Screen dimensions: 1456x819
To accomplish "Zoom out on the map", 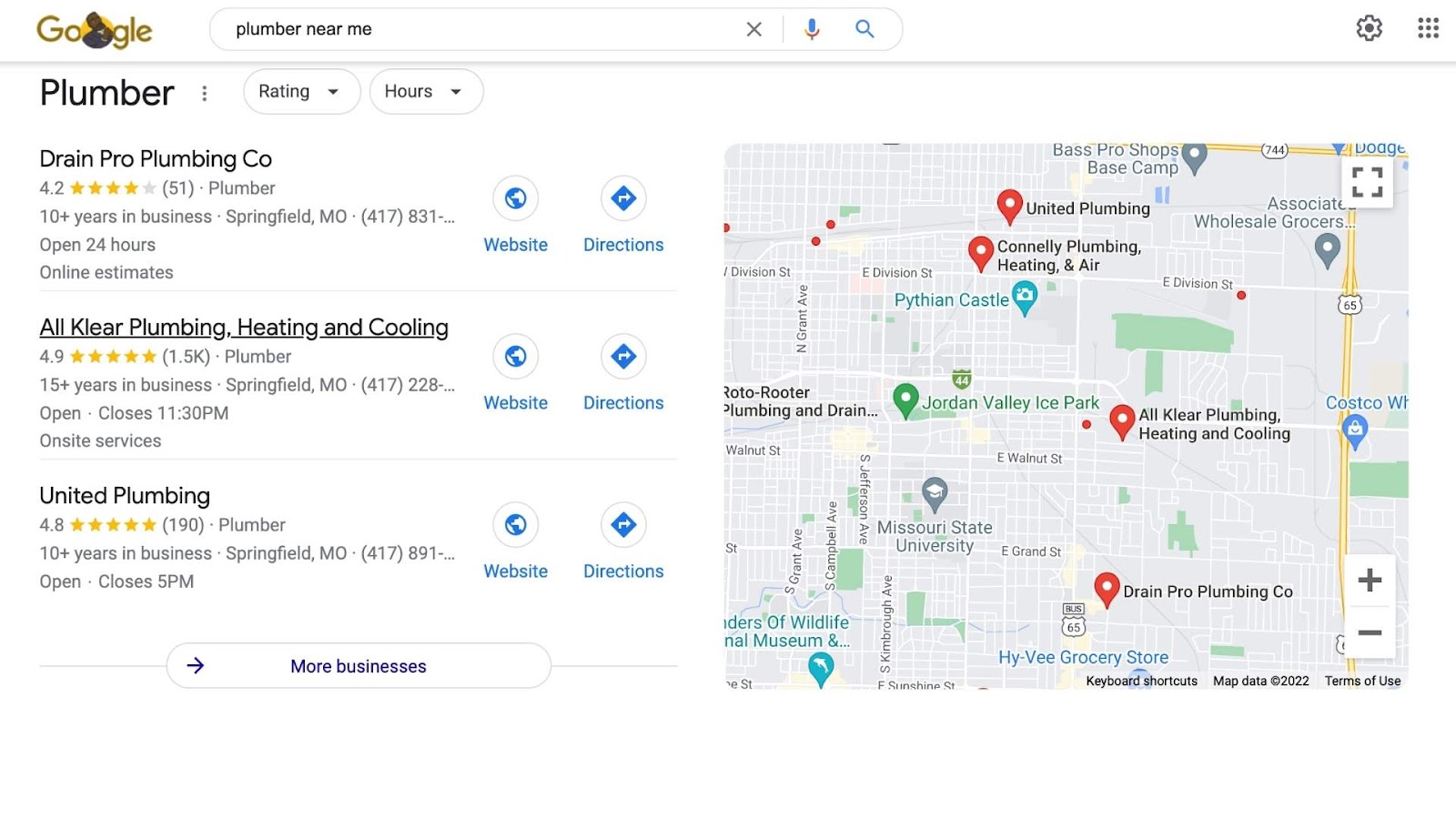I will 1370,632.
